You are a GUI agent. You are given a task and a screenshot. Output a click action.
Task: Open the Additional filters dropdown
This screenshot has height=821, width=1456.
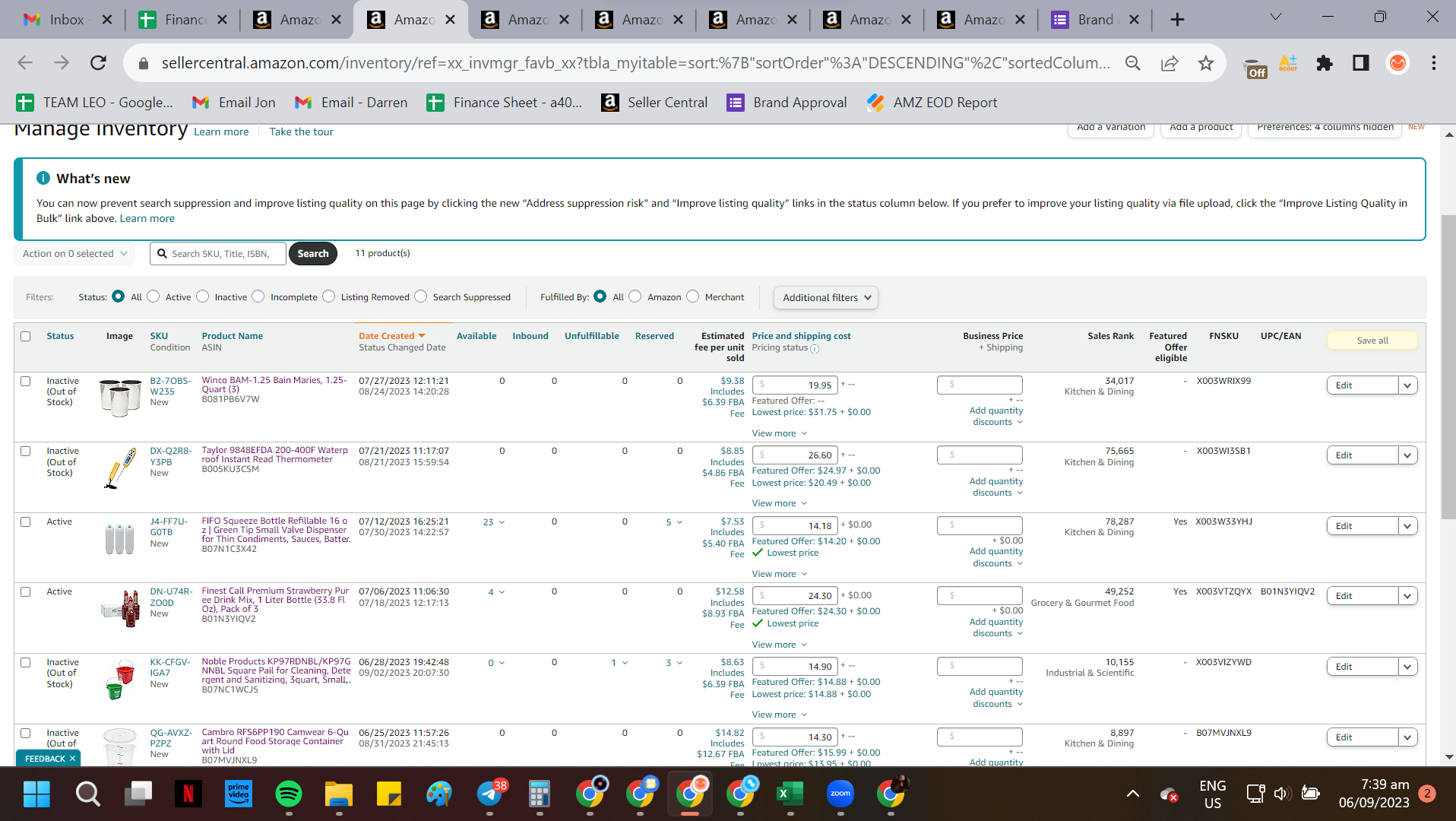(x=826, y=298)
